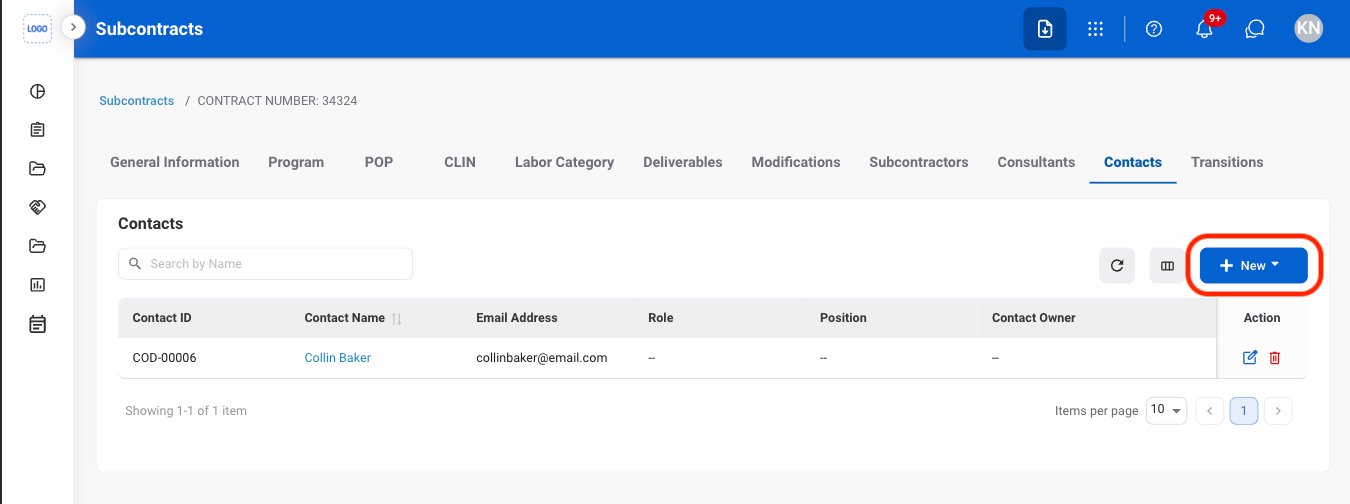This screenshot has width=1350, height=504.
Task: Sort by Contact Name column
Action: pyautogui.click(x=397, y=318)
